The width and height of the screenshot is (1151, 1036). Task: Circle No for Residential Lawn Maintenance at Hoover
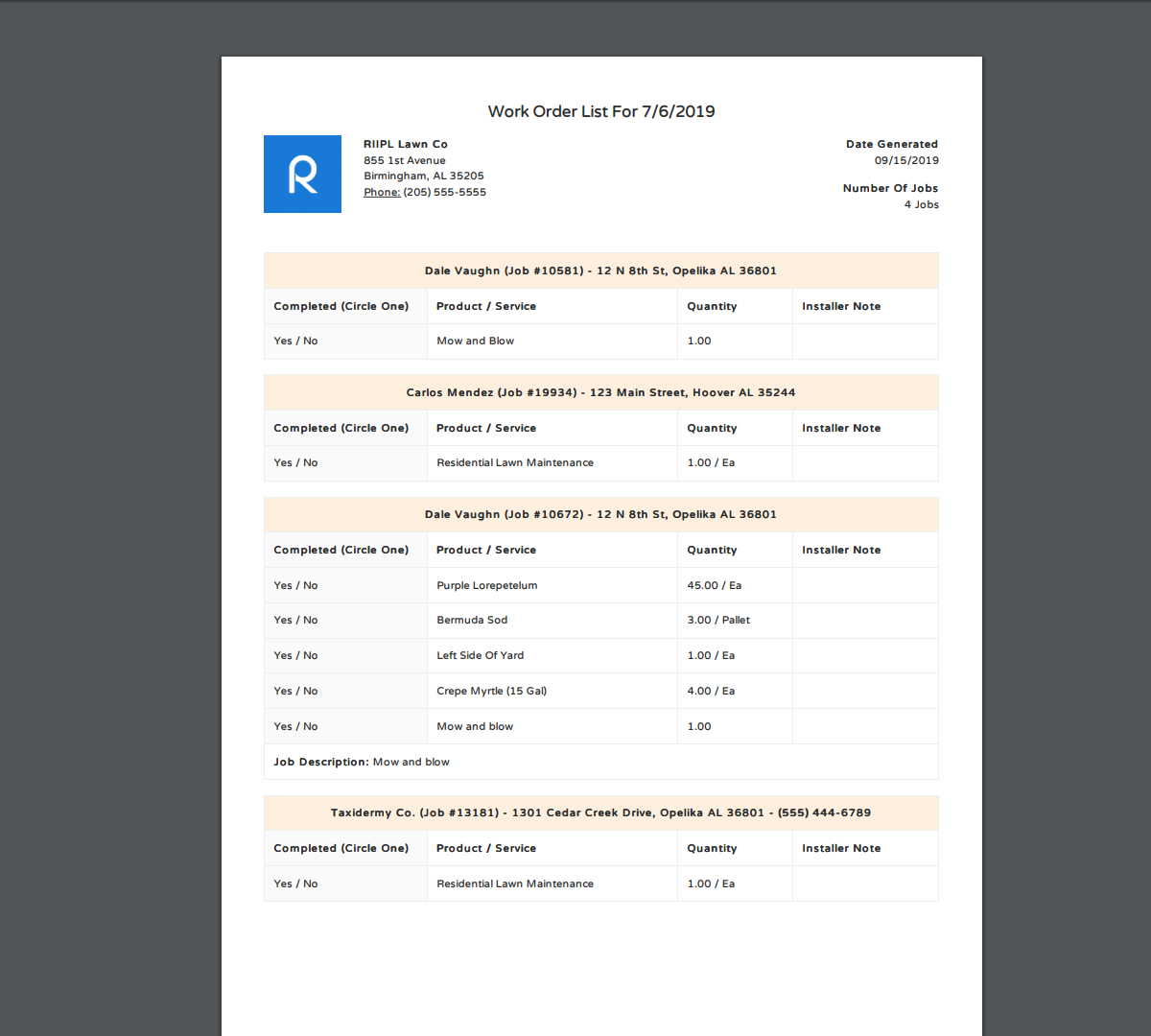312,462
